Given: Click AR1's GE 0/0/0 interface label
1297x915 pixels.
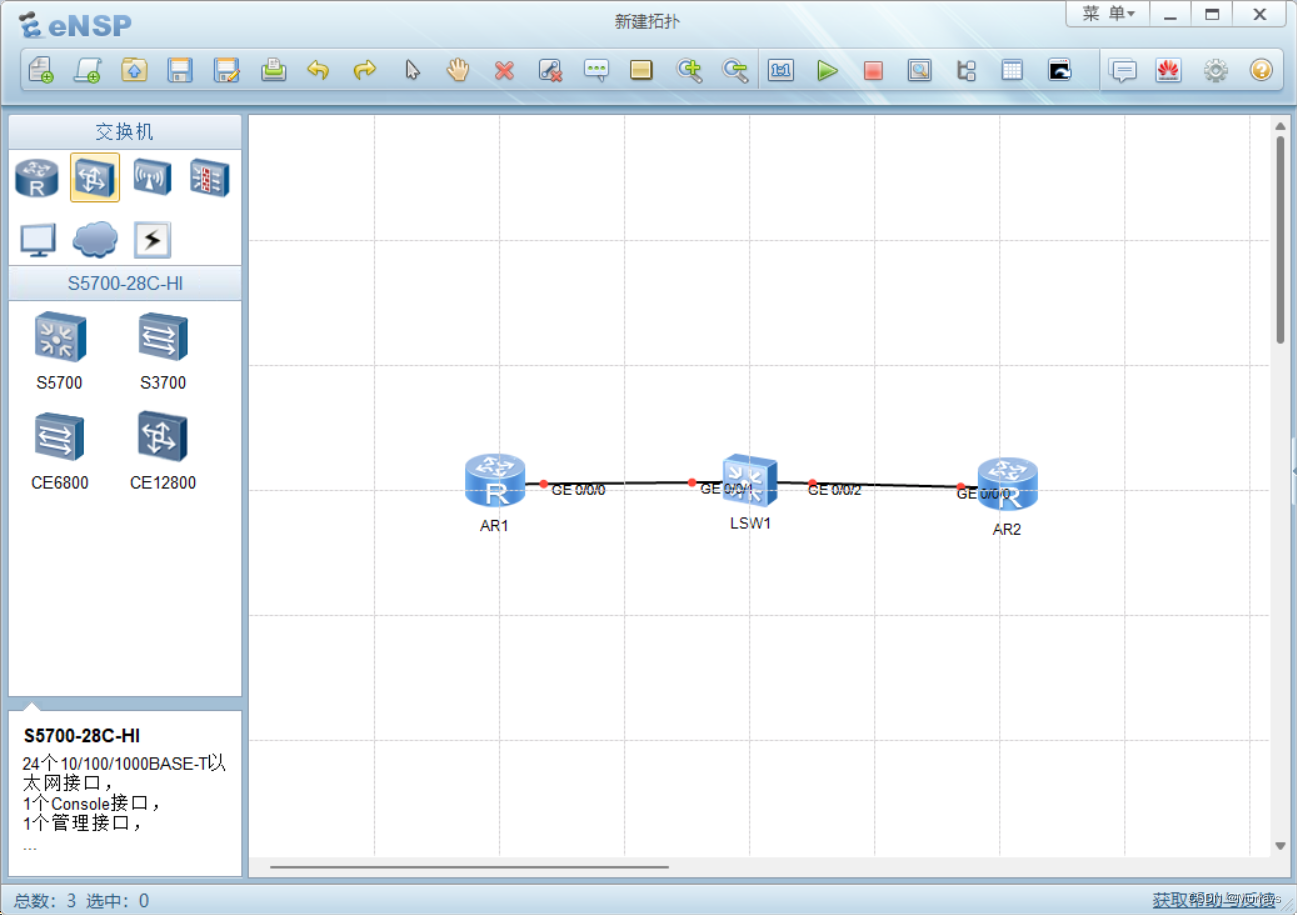Looking at the screenshot, I should [578, 490].
